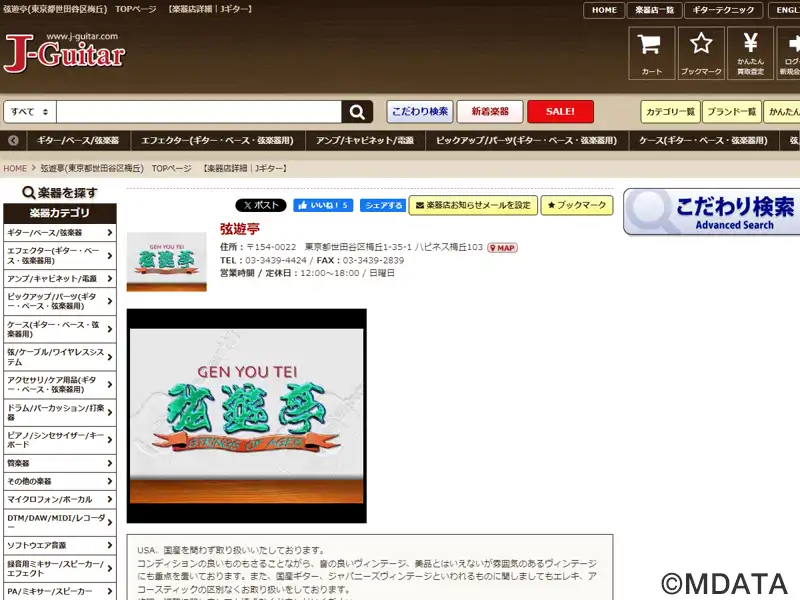This screenshot has height=600, width=800.
Task: Select ギター/ベース/弦楽器 in nav bar
Action: [78, 140]
